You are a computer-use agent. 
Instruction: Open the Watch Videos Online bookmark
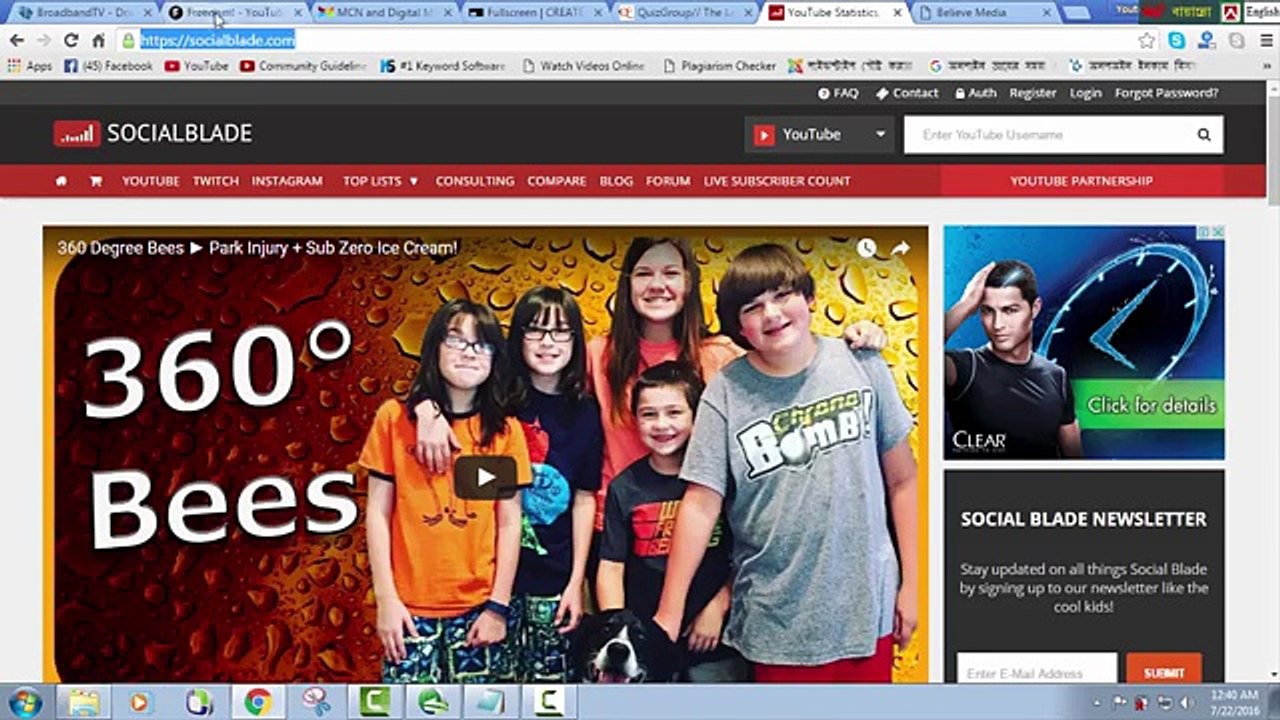pyautogui.click(x=583, y=66)
